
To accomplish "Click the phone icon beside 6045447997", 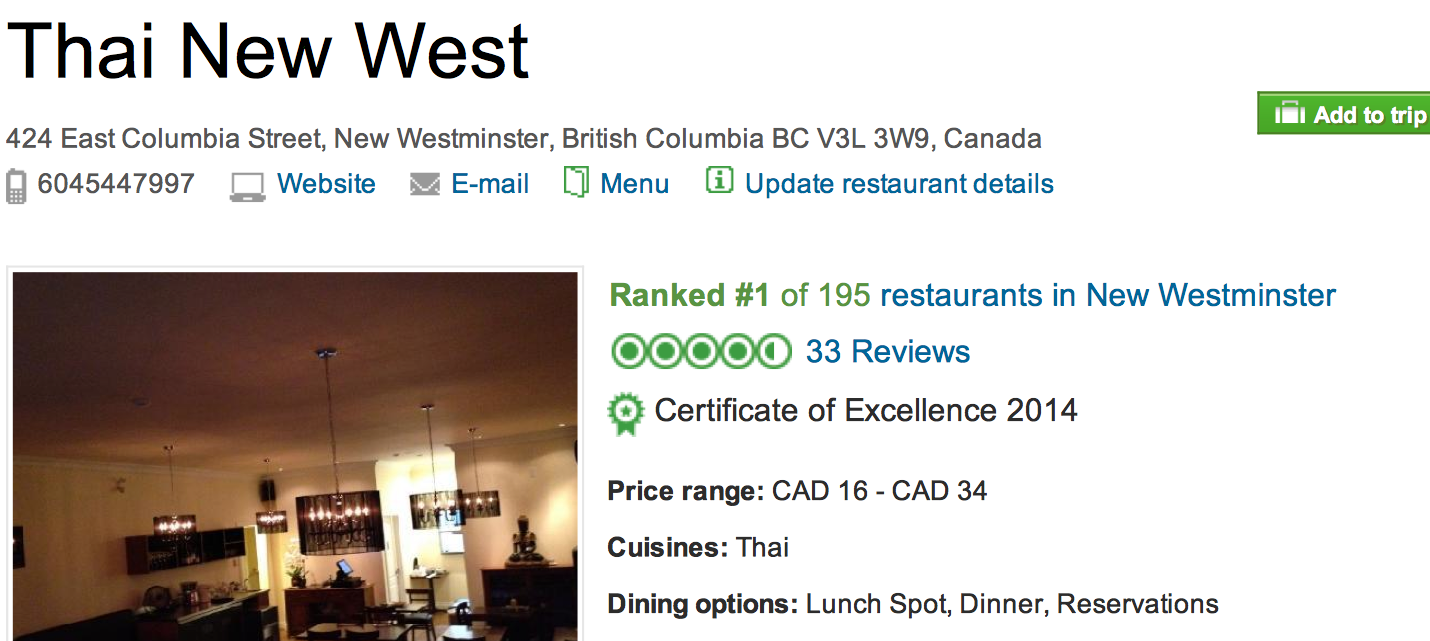I will [x=16, y=186].
